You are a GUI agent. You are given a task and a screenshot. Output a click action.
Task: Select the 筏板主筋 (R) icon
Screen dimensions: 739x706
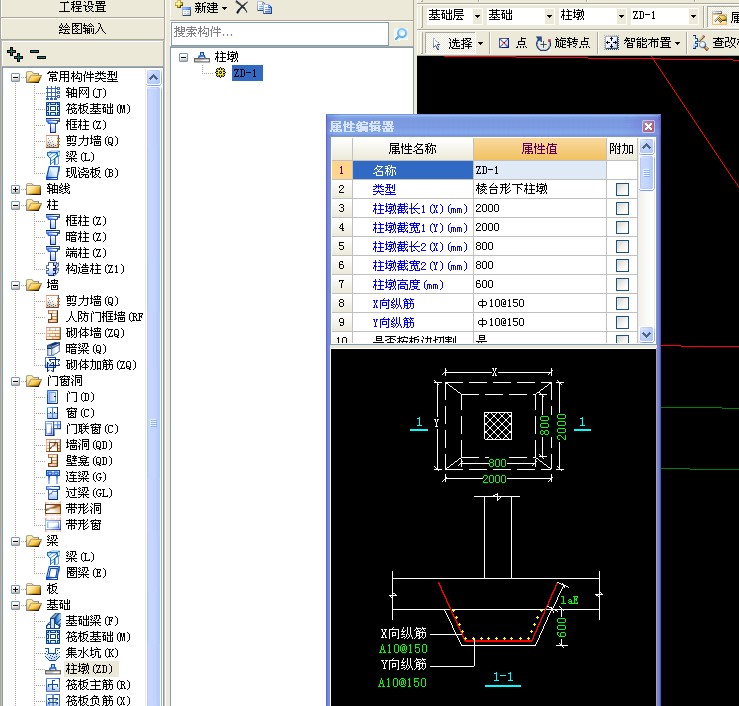[x=53, y=685]
